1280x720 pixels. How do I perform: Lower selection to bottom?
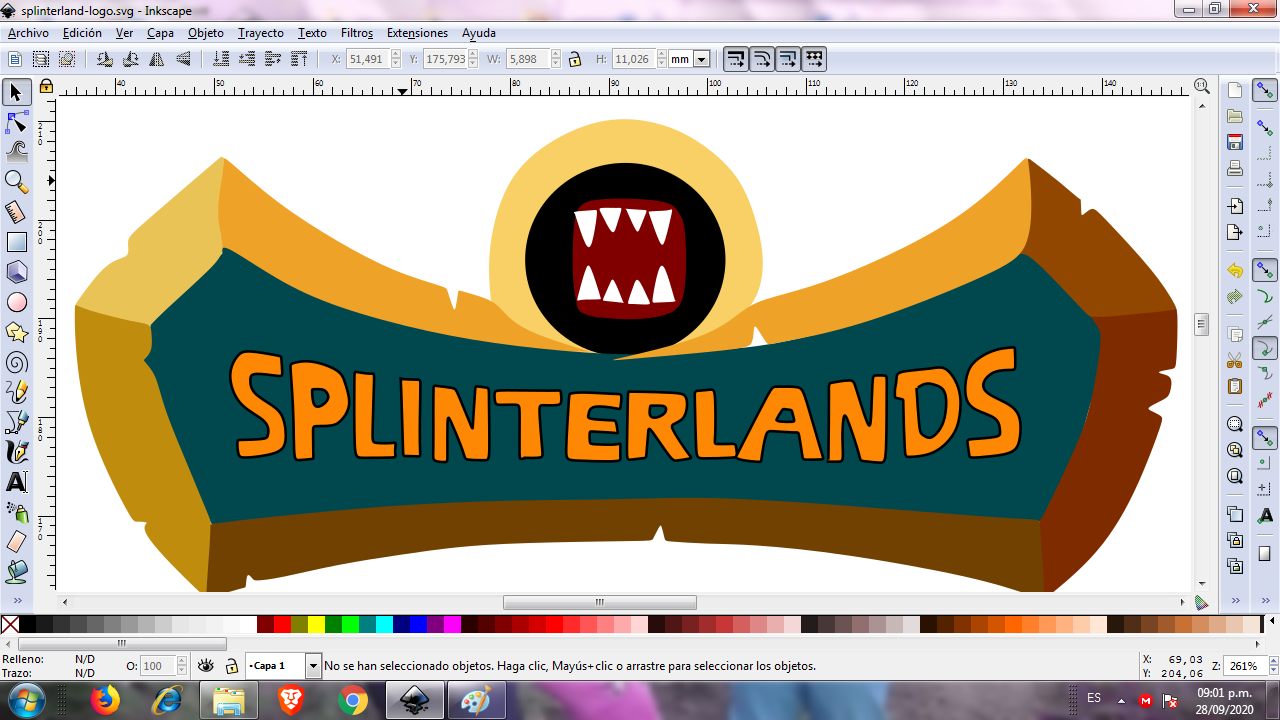coord(222,59)
